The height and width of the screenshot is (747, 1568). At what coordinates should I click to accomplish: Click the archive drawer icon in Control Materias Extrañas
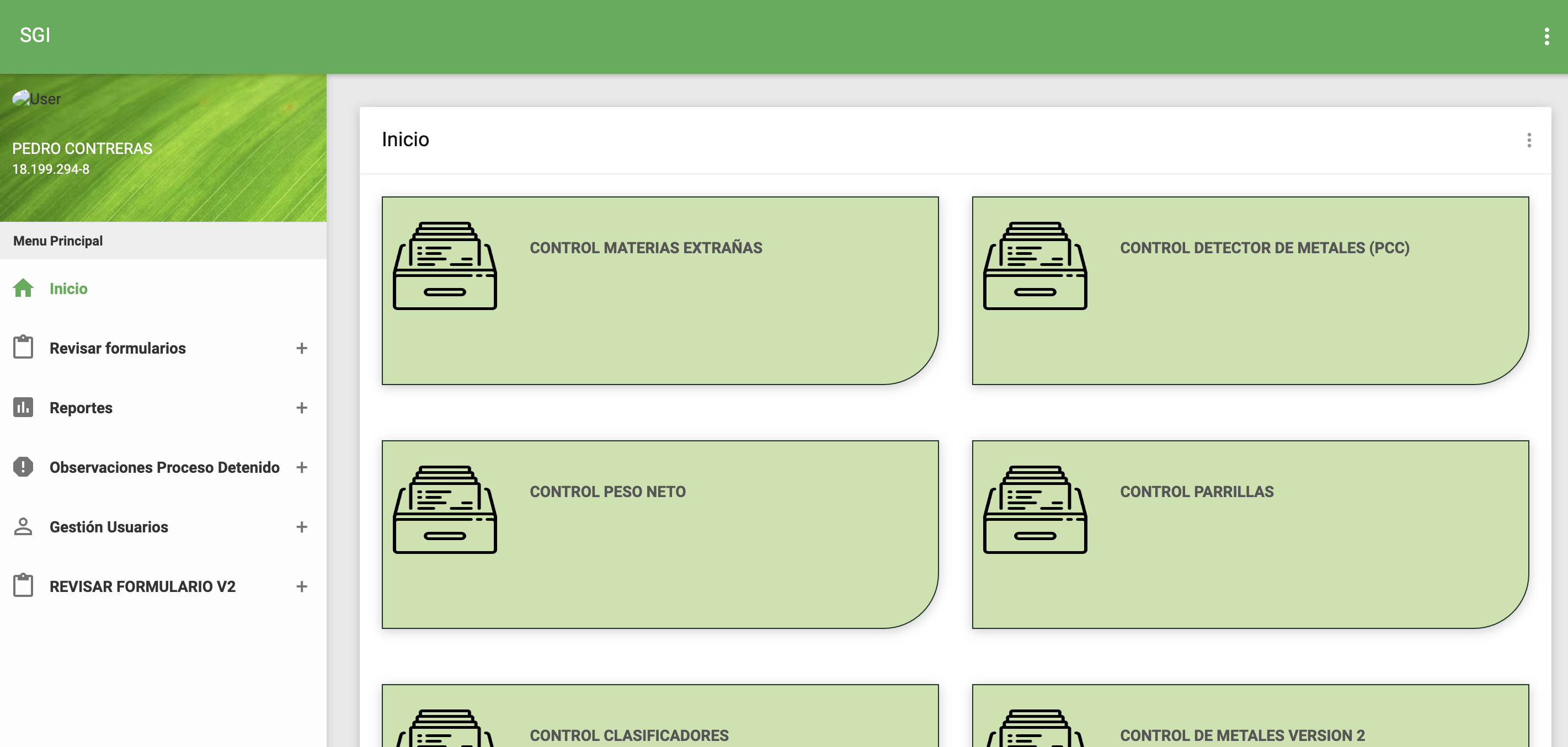click(x=445, y=265)
